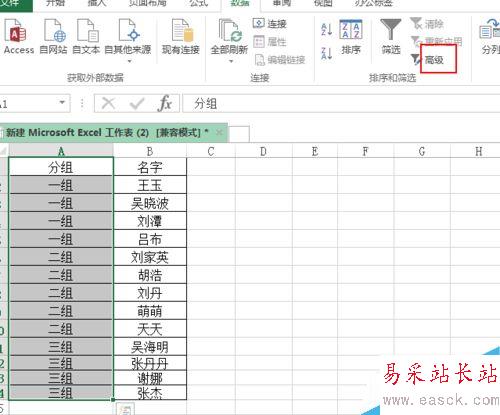500x415 pixels.
Task: Click cell containing 刘家英
Action: pos(150,257)
